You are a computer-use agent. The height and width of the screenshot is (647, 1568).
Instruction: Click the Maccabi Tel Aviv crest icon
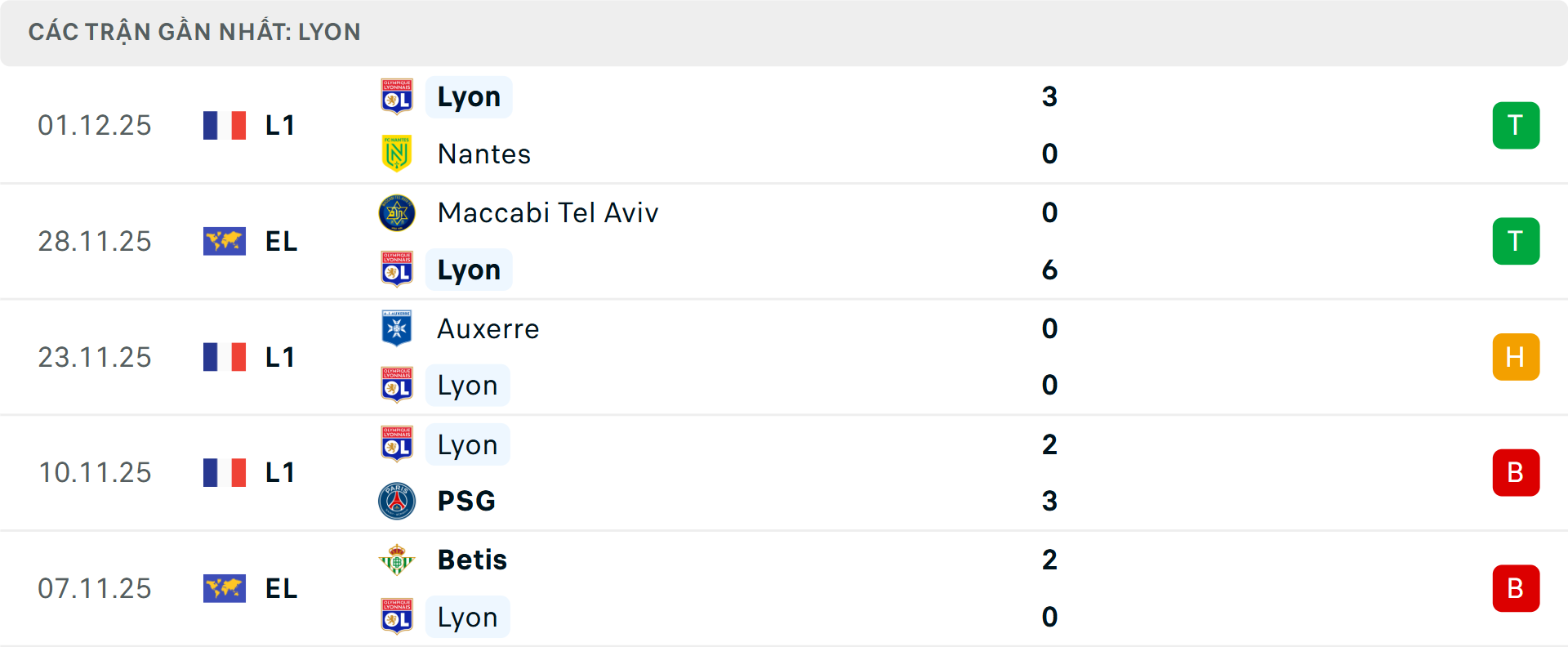tap(397, 213)
